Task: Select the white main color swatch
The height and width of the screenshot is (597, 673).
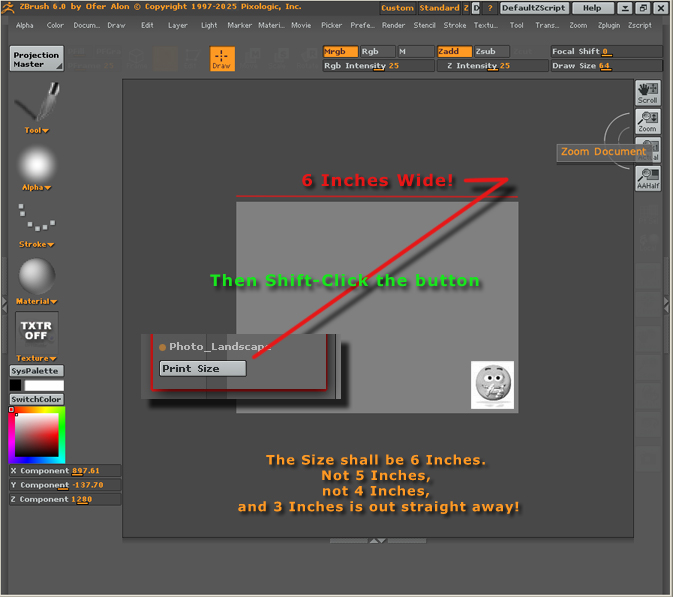Action: pyautogui.click(x=44, y=385)
